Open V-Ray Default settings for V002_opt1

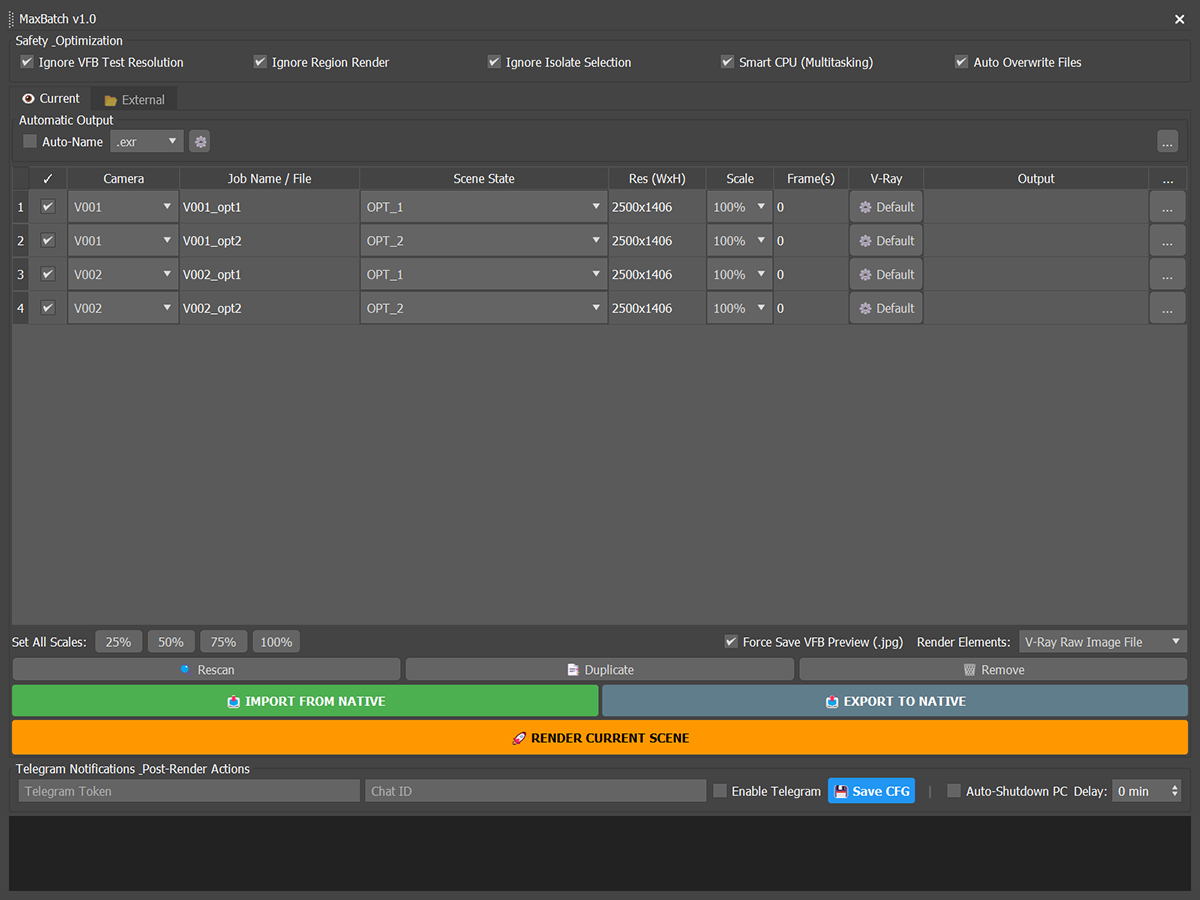click(886, 275)
